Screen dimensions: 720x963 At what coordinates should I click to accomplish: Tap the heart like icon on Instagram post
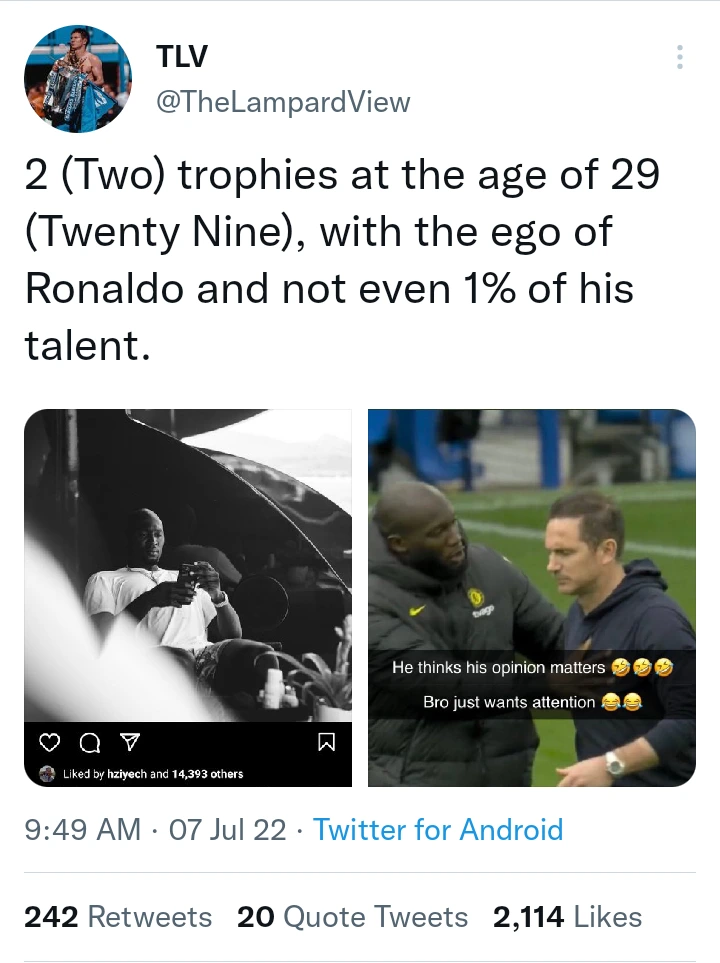(49, 742)
